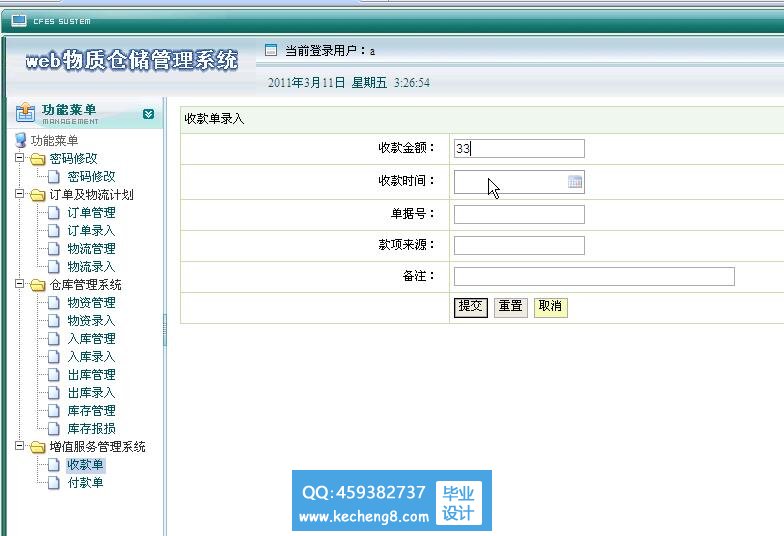Image resolution: width=784 pixels, height=536 pixels.
Task: Click the 密码修改 folder icon
Action: coord(38,159)
